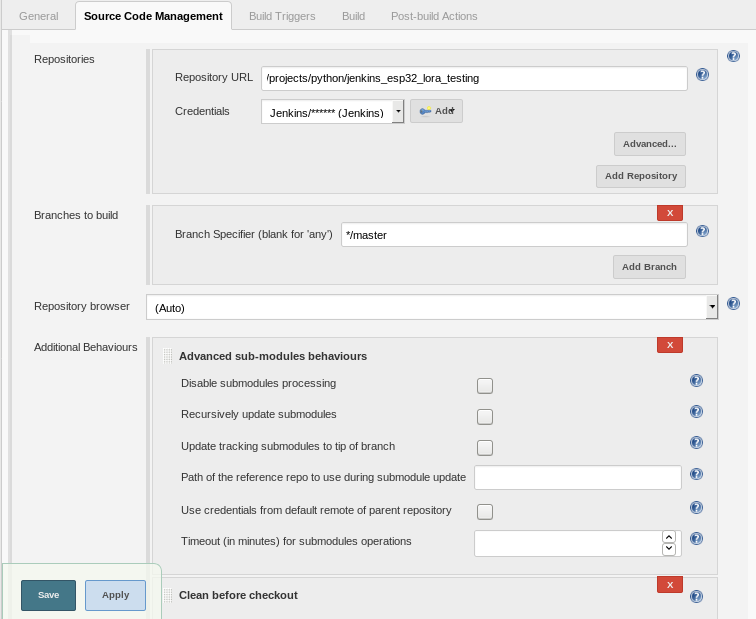The height and width of the screenshot is (619, 756).
Task: Open the Credentials dropdown
Action: point(332,112)
